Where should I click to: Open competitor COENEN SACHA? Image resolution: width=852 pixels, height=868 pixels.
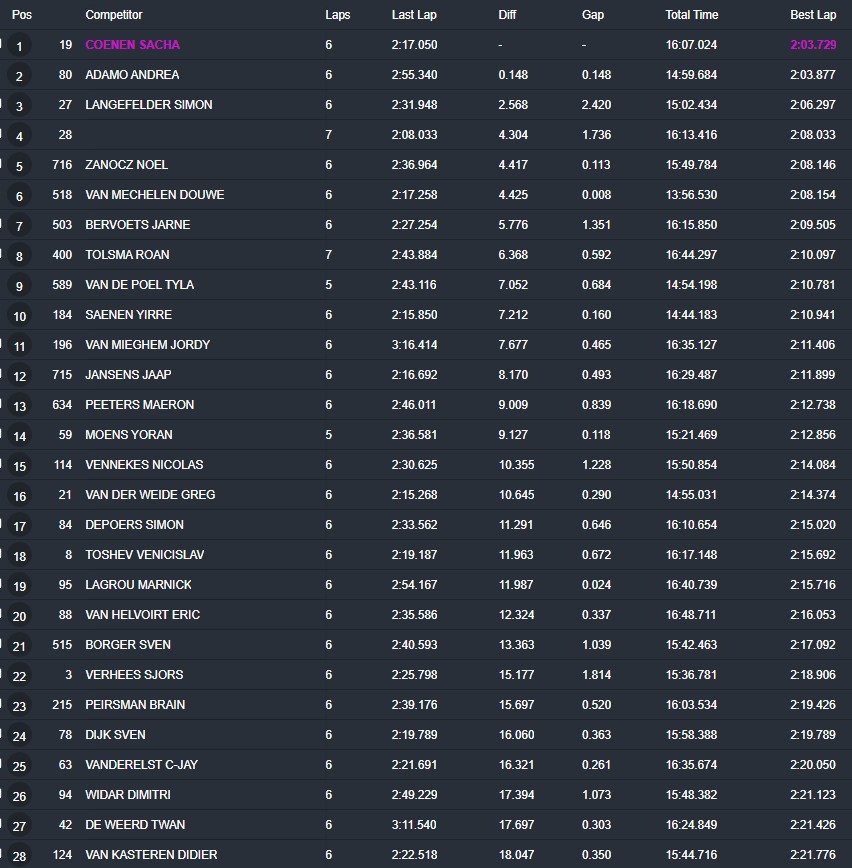pyautogui.click(x=132, y=45)
